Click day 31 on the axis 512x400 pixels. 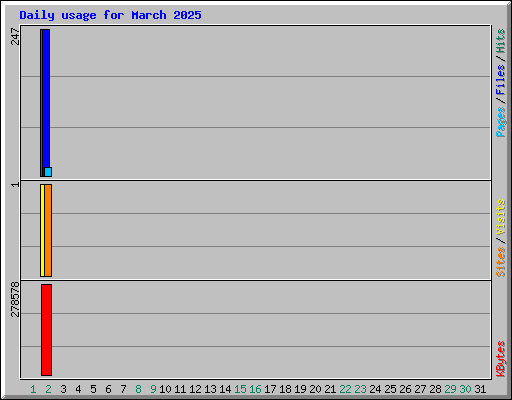click(x=480, y=389)
